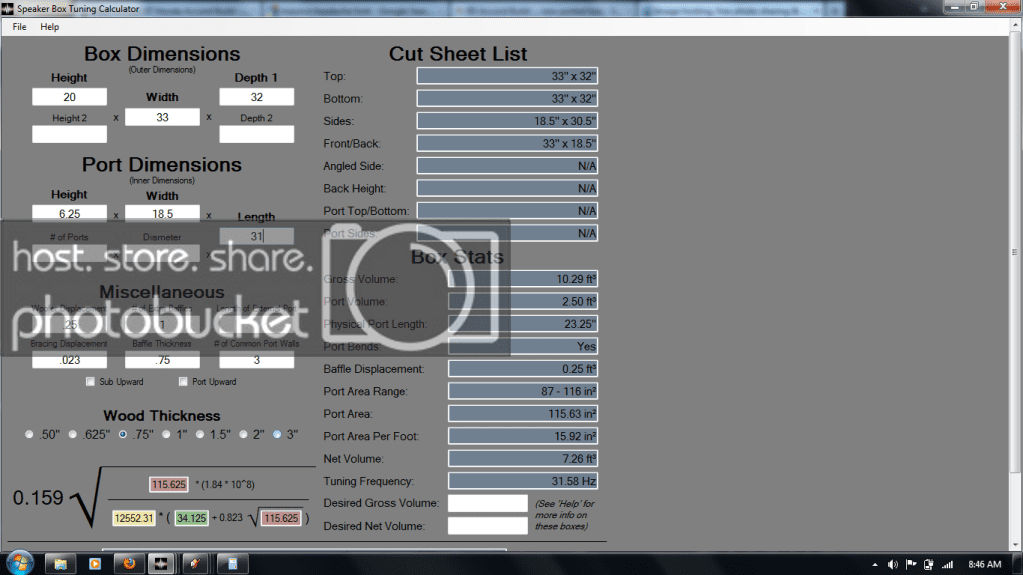Select the .50" wood thickness option
The image size is (1023, 575).
29,434
